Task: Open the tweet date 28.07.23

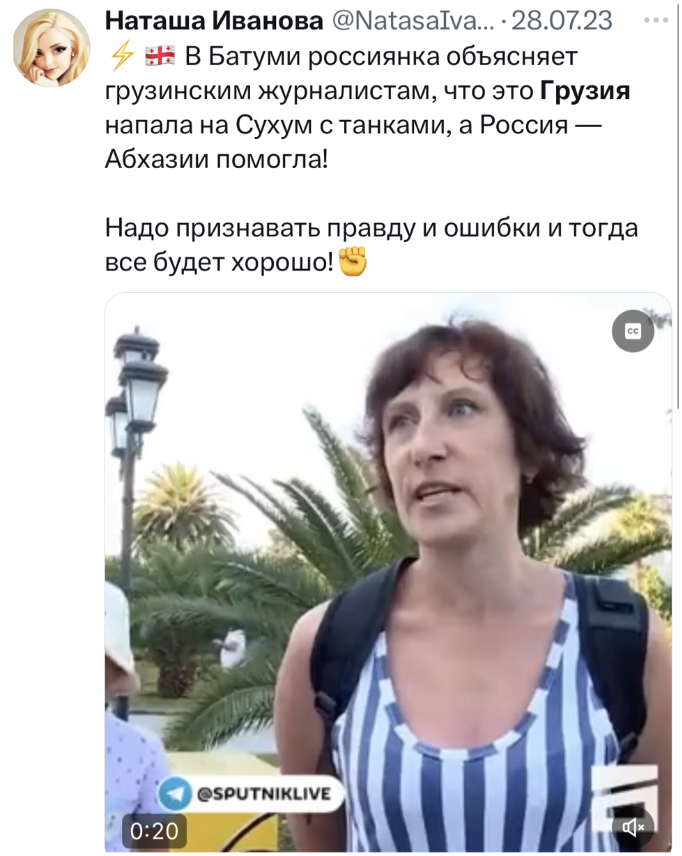Action: (562, 21)
